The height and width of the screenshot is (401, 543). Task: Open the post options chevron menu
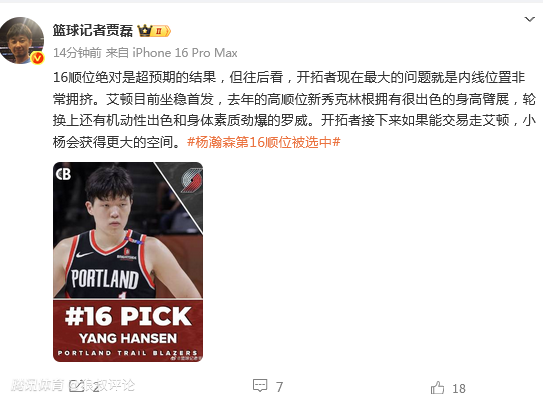pyautogui.click(x=529, y=19)
